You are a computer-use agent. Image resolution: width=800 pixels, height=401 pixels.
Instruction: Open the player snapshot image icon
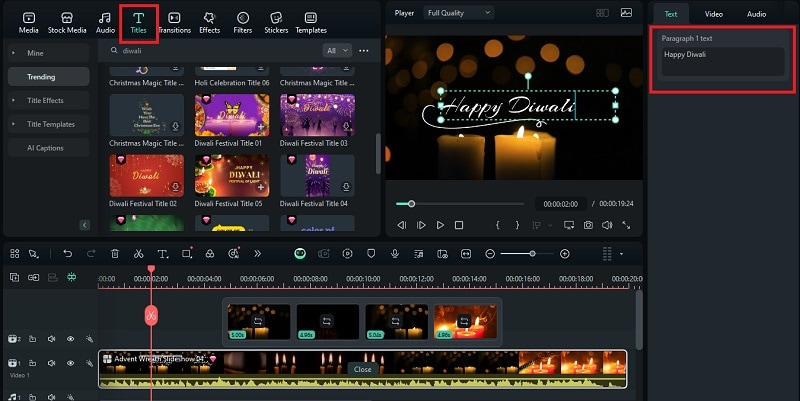click(x=627, y=13)
